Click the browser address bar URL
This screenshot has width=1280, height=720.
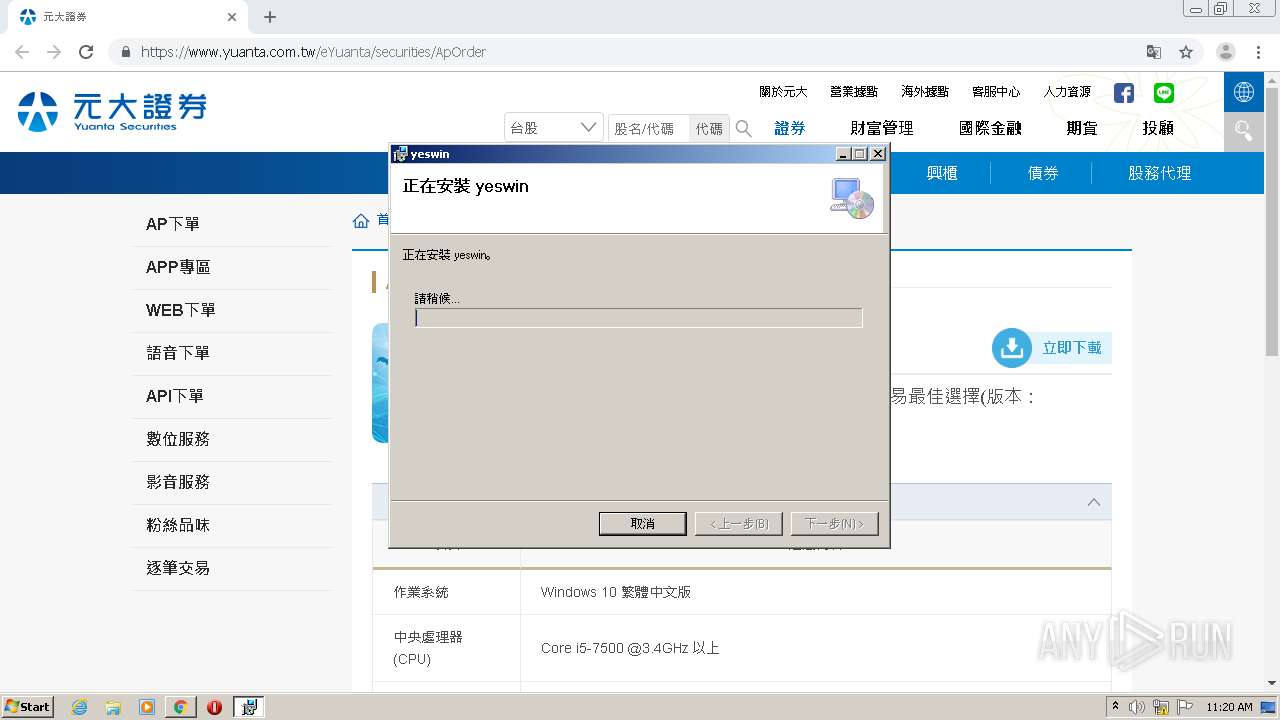click(313, 52)
